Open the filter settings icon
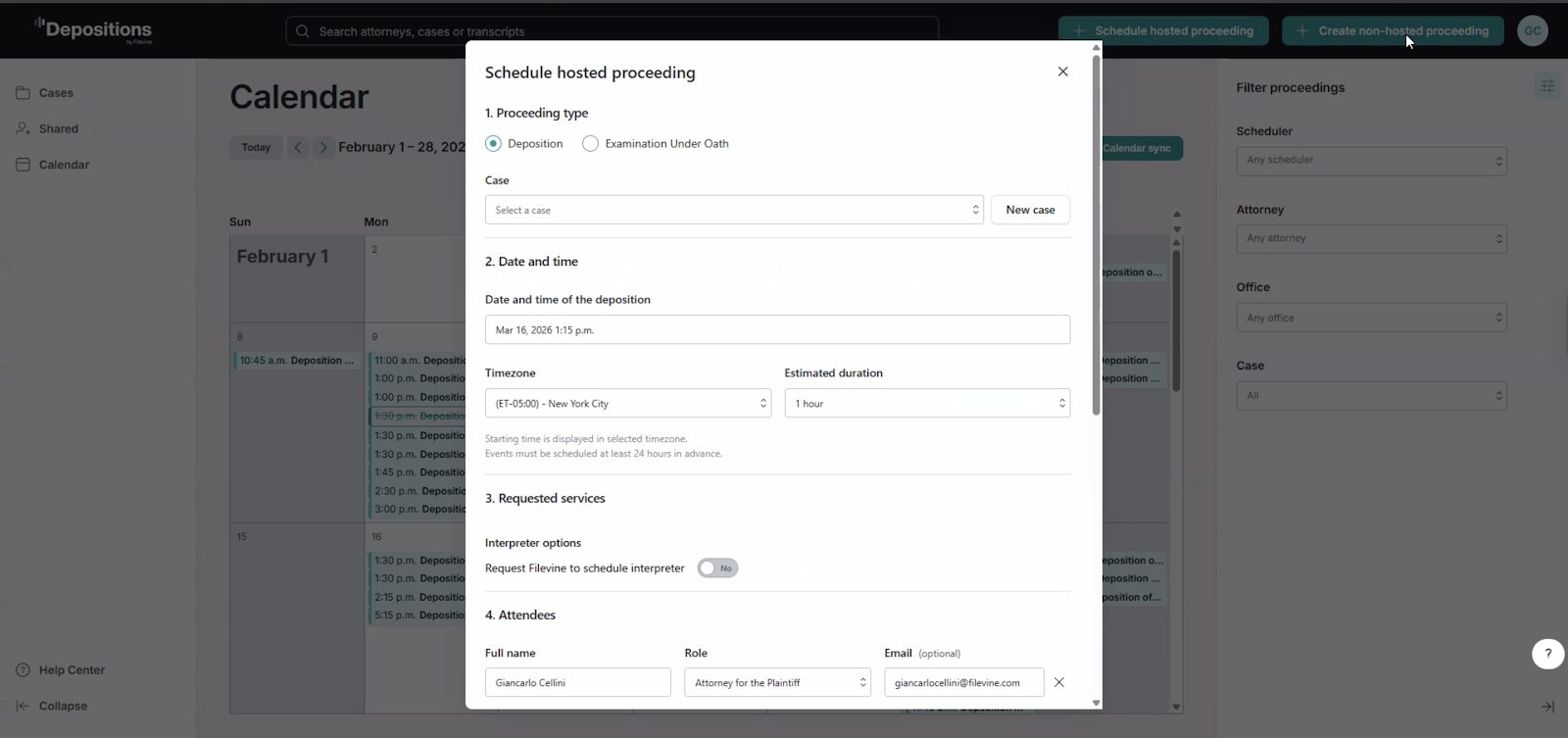This screenshot has width=1568, height=738. pos(1547,87)
